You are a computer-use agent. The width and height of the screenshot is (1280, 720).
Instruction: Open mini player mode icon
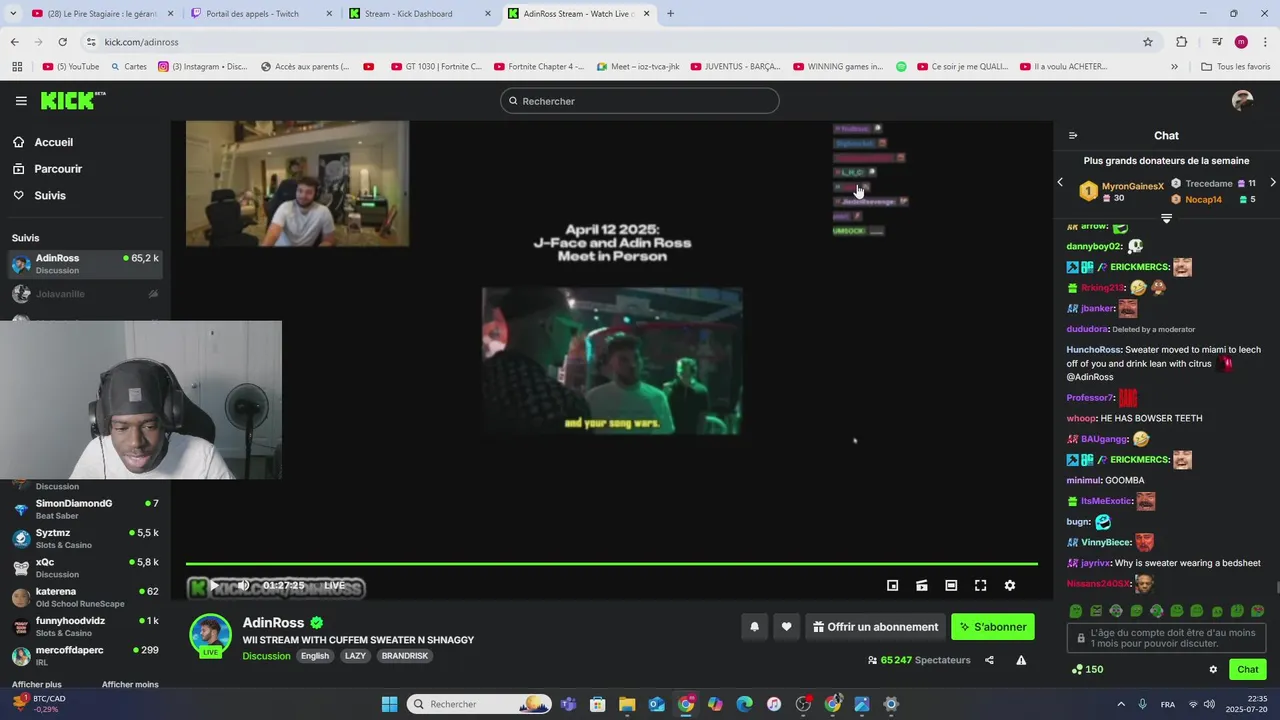point(893,586)
